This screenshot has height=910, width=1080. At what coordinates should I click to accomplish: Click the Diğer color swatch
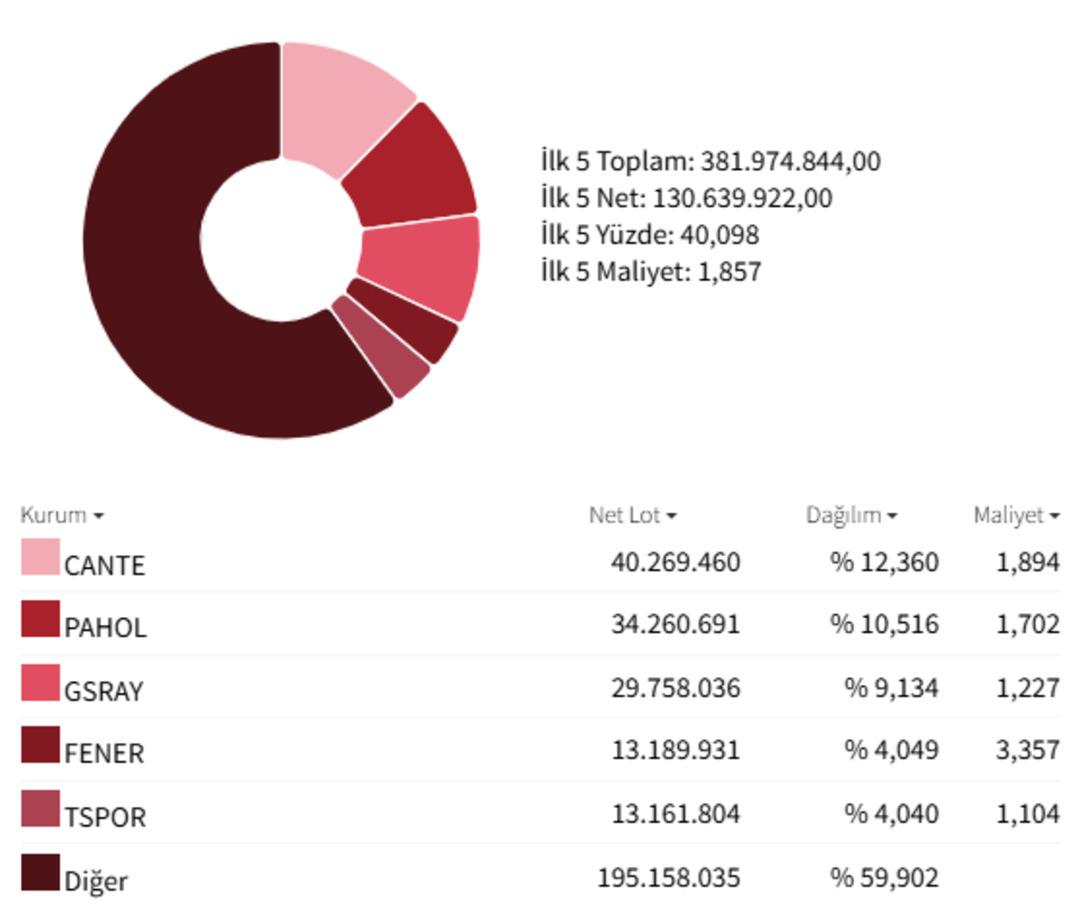(x=40, y=872)
